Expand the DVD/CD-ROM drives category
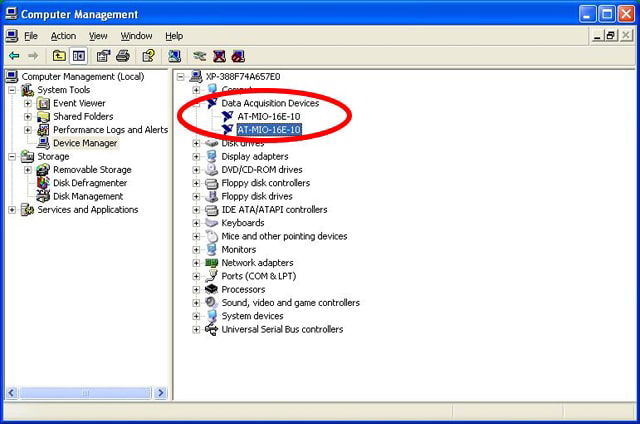The image size is (640, 424). (x=196, y=170)
